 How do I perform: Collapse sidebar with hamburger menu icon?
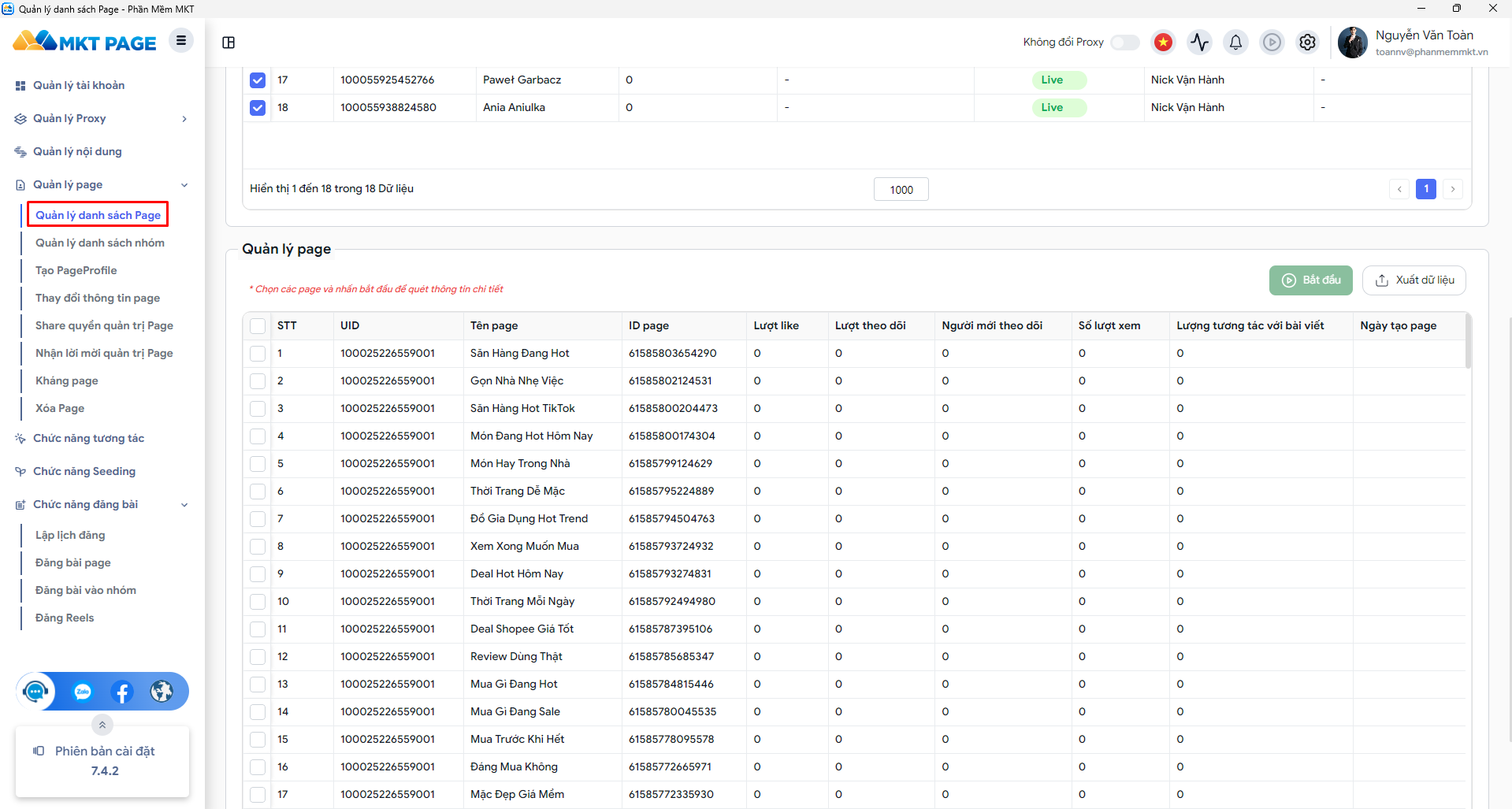point(181,41)
